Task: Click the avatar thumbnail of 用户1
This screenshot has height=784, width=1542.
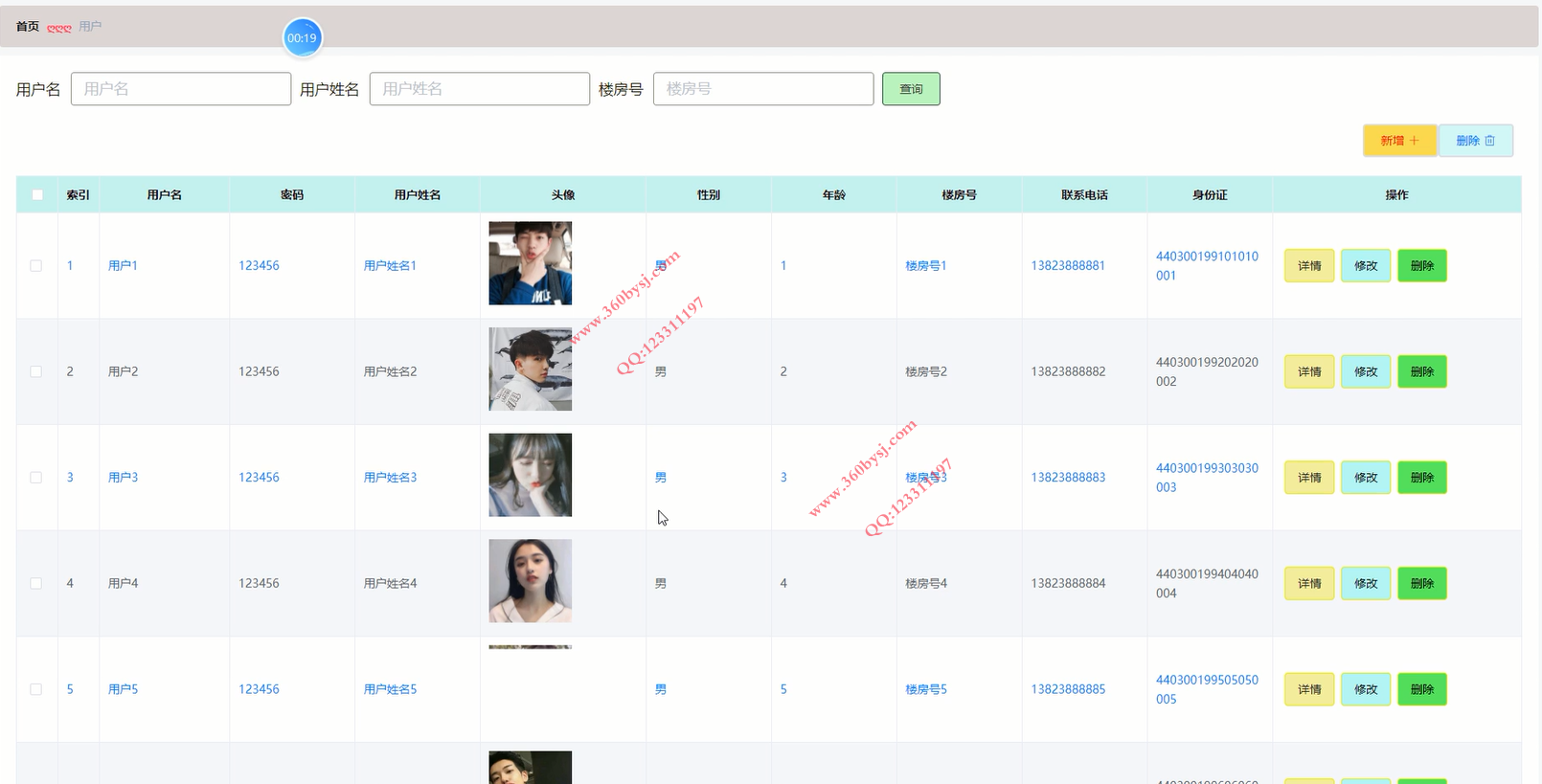Action: [531, 263]
